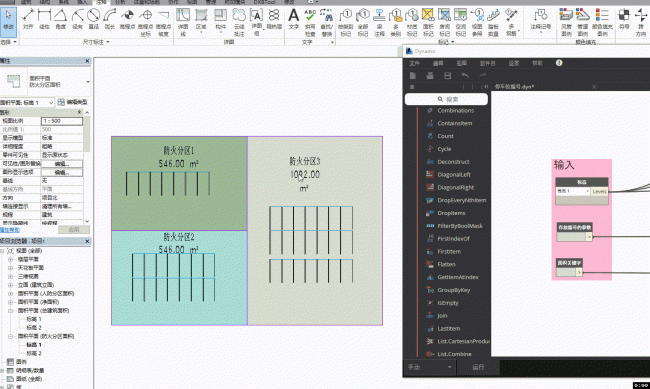Open the run mode dropdown in Dynamo
The width and height of the screenshot is (650, 389).
click(x=430, y=367)
